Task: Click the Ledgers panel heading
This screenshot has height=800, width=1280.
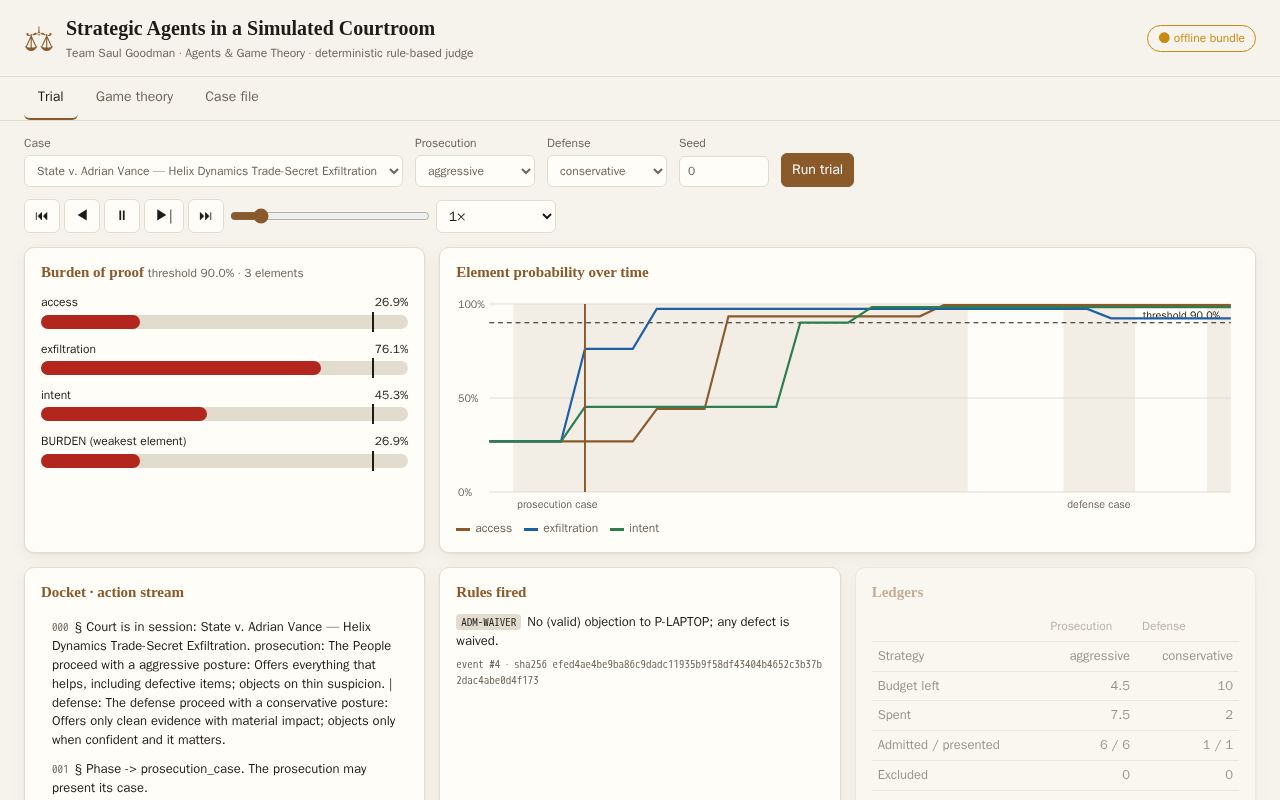Action: [x=897, y=592]
